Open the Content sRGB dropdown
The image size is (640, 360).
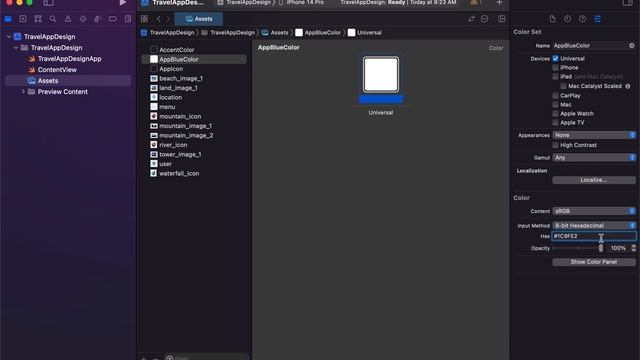point(594,211)
